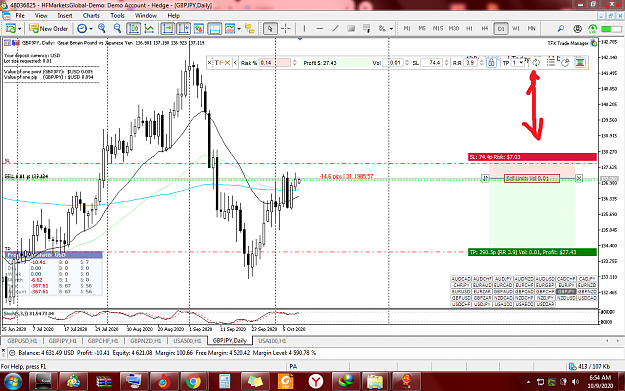Open the Help menu
Viewport: 625px width, 391px height.
173,16
